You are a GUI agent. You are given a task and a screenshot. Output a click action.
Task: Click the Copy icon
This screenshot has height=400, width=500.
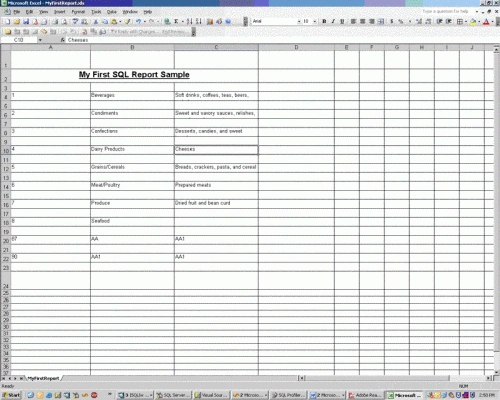(105, 22)
